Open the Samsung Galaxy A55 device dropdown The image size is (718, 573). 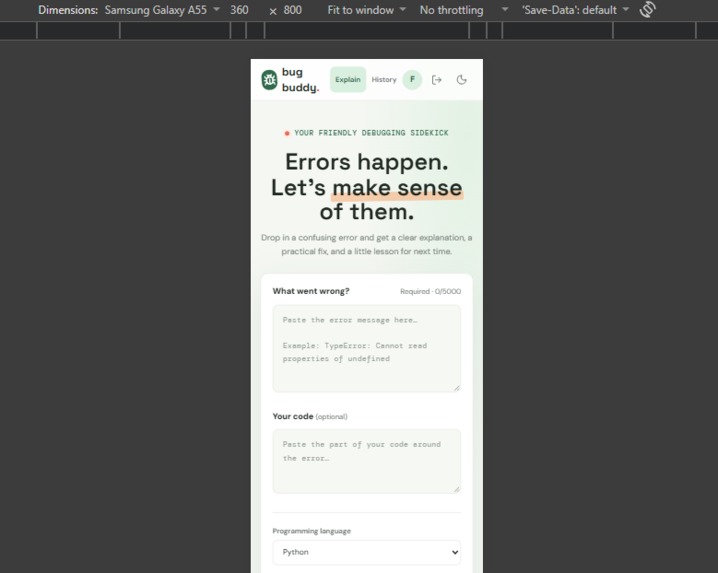pyautogui.click(x=162, y=10)
